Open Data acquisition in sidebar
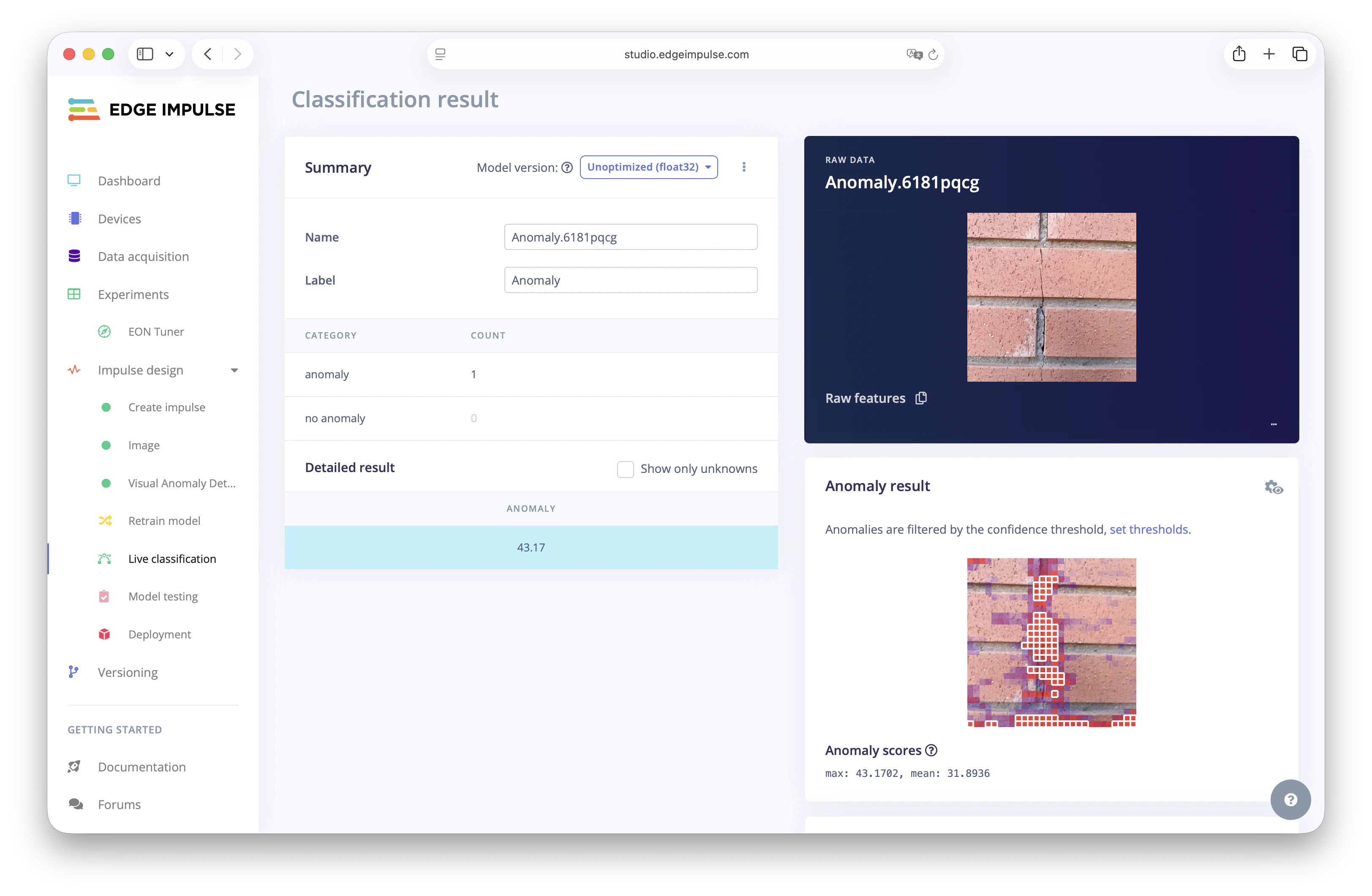Image resolution: width=1372 pixels, height=896 pixels. [x=143, y=256]
